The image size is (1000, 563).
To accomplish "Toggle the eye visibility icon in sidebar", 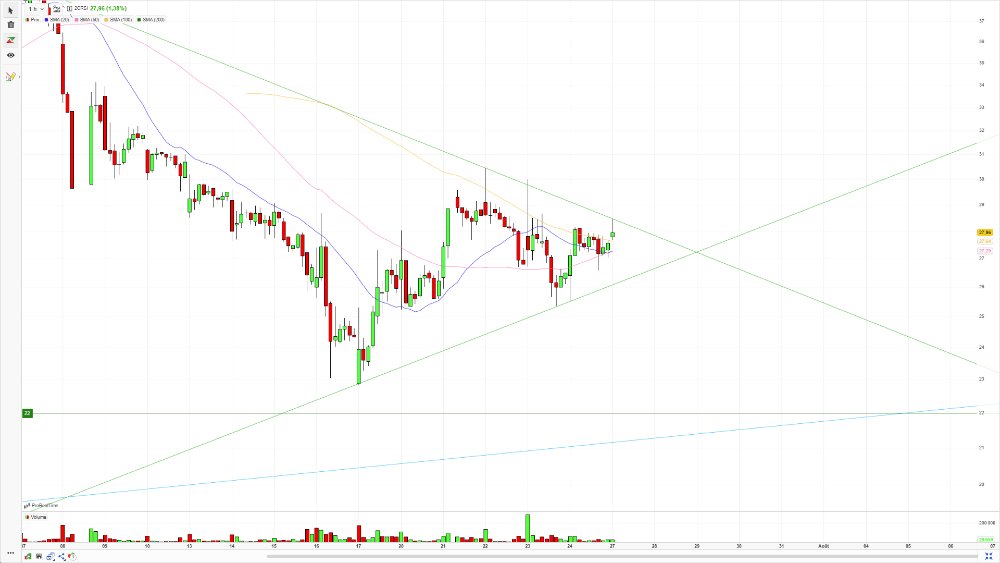I will click(x=10, y=55).
